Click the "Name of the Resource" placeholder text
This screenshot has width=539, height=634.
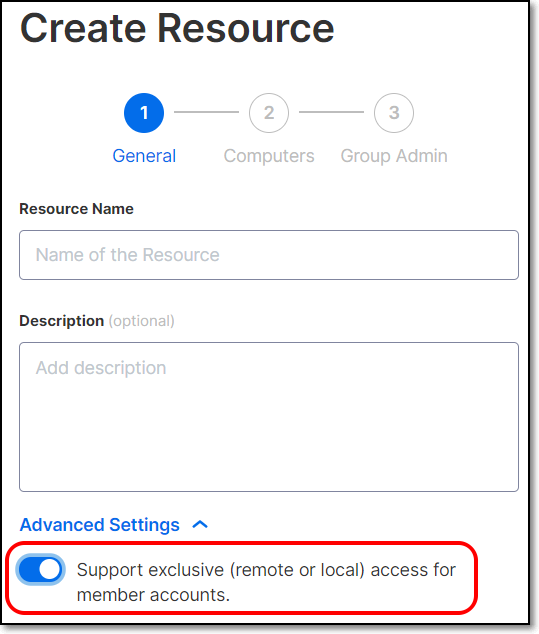[x=127, y=255]
